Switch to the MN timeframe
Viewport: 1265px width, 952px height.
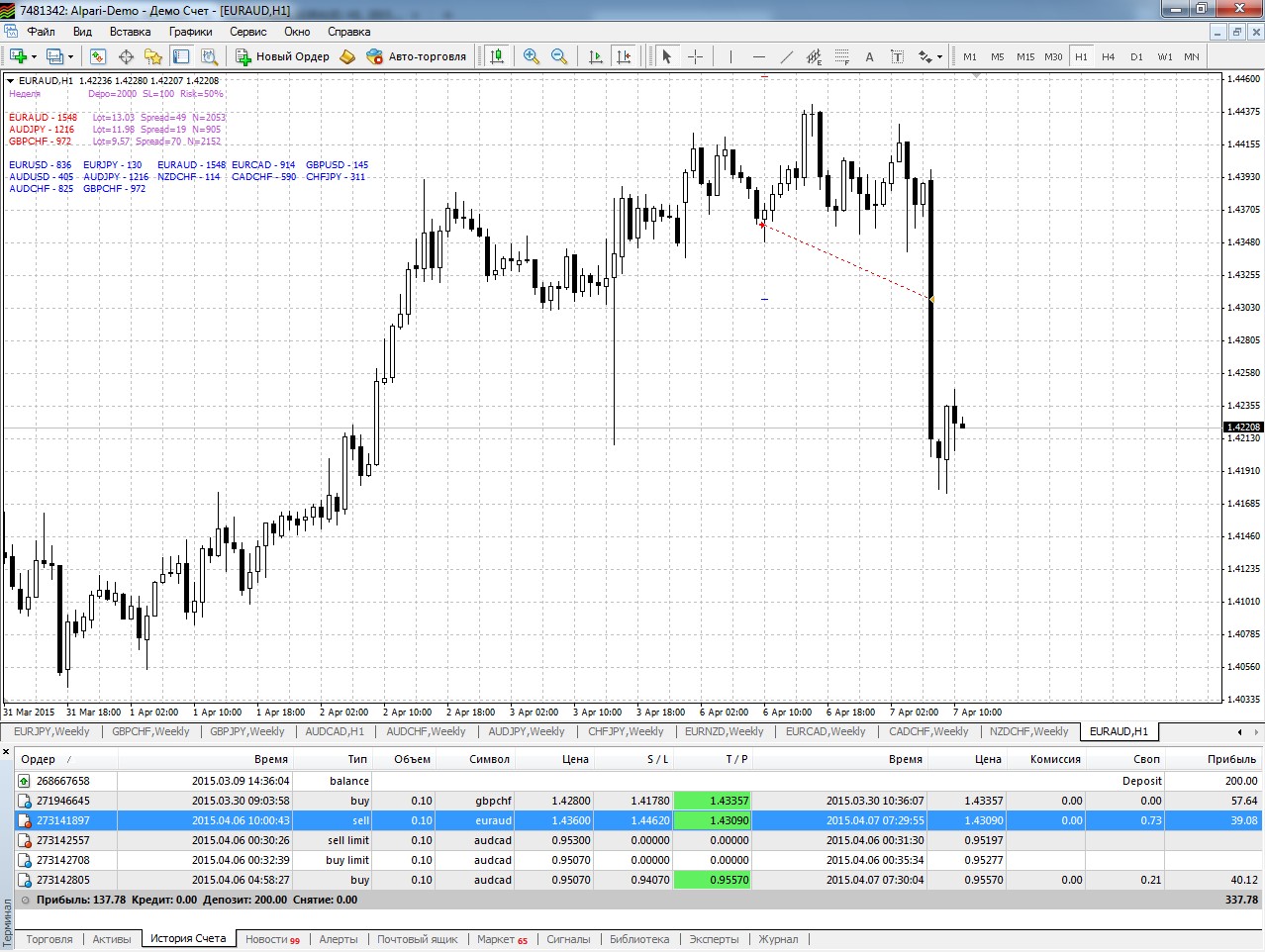tap(1192, 56)
